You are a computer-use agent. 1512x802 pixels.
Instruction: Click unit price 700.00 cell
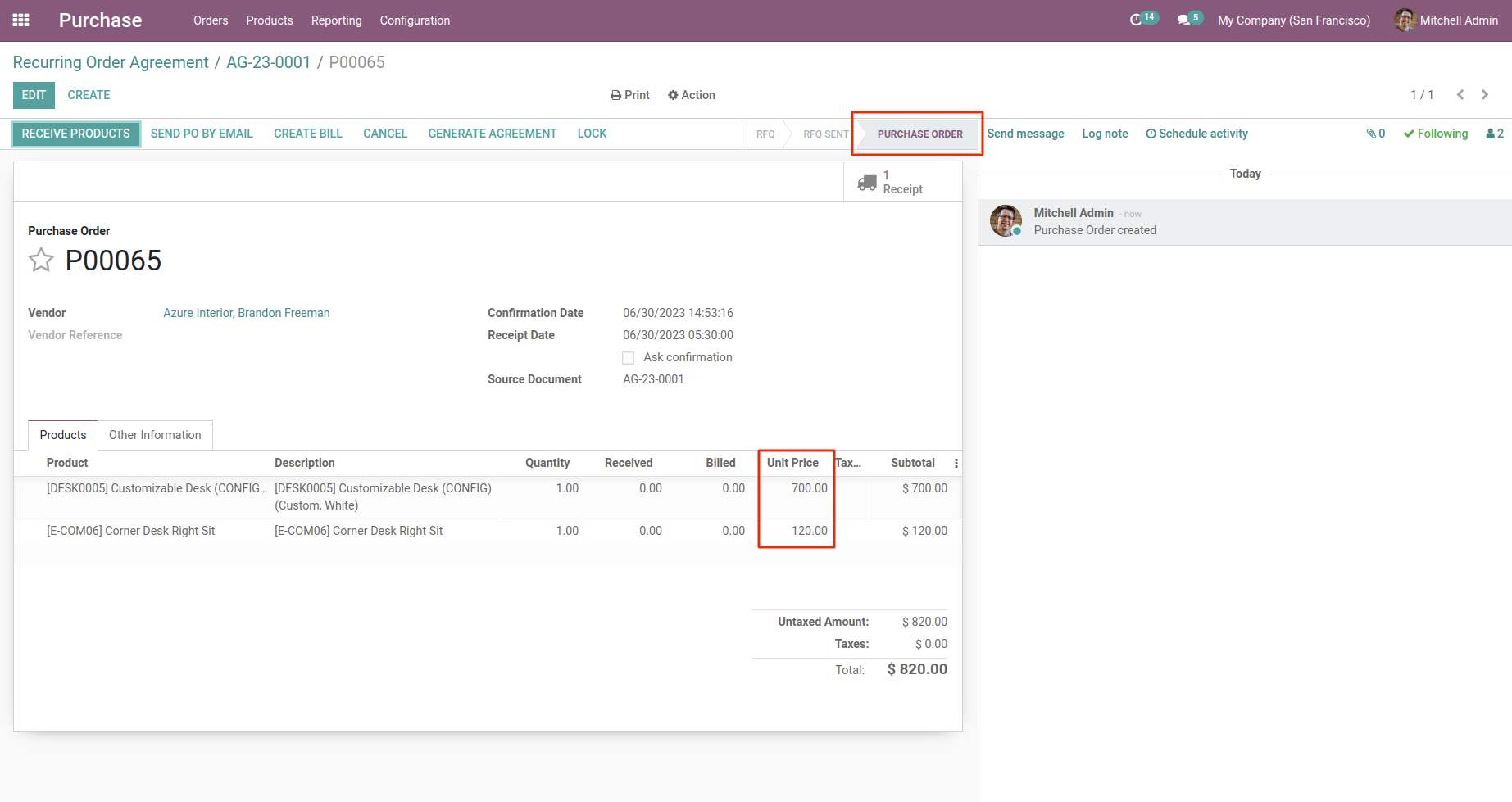coord(810,488)
